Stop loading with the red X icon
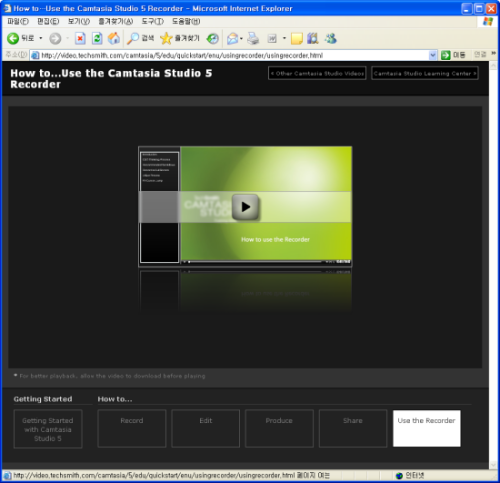 pyautogui.click(x=80, y=39)
